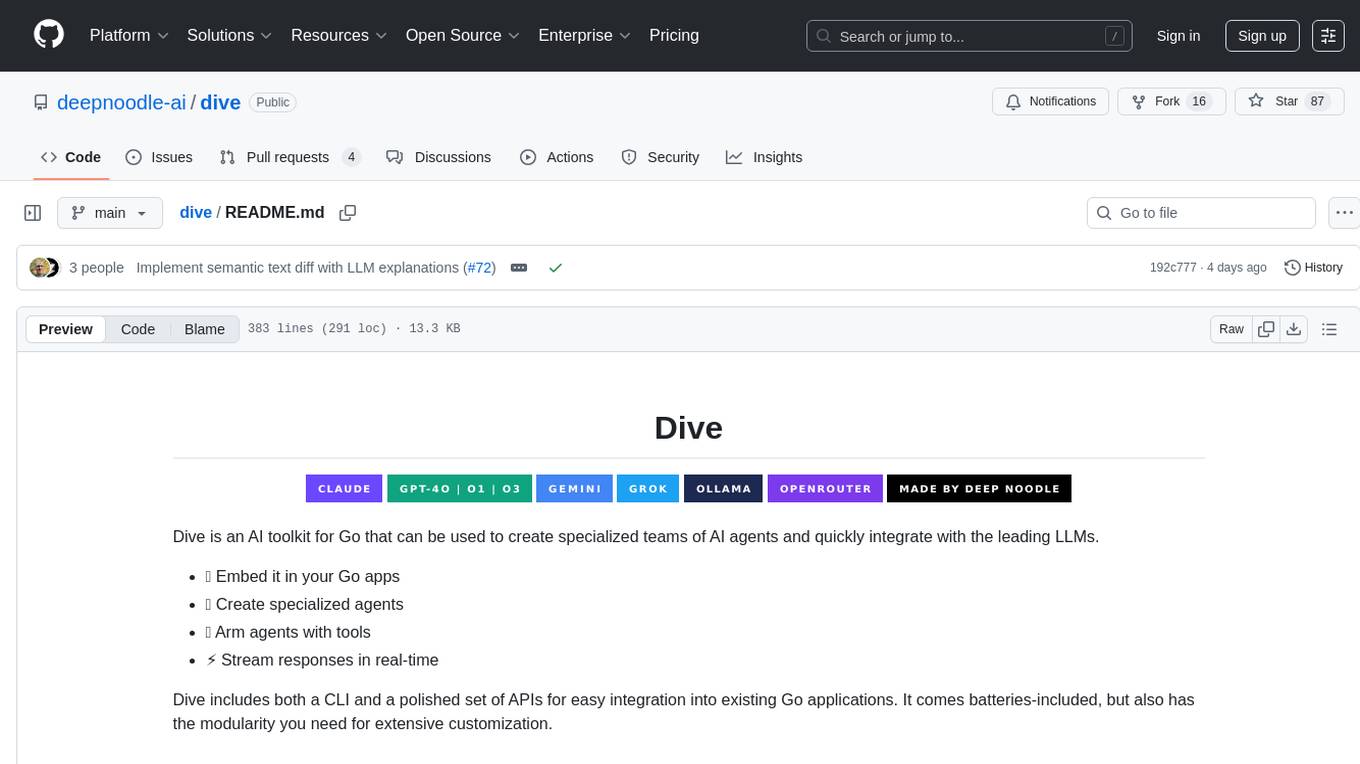Open the deepnoodle-ai owner link
1360x764 pixels.
point(122,102)
